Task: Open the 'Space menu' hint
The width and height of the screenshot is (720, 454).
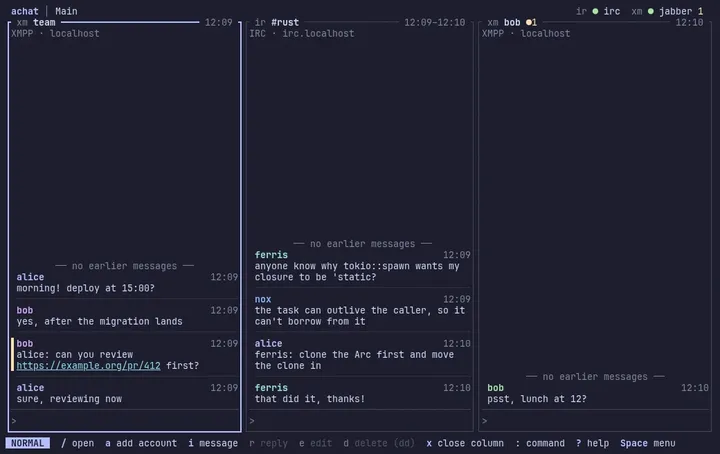Action: click(648, 443)
